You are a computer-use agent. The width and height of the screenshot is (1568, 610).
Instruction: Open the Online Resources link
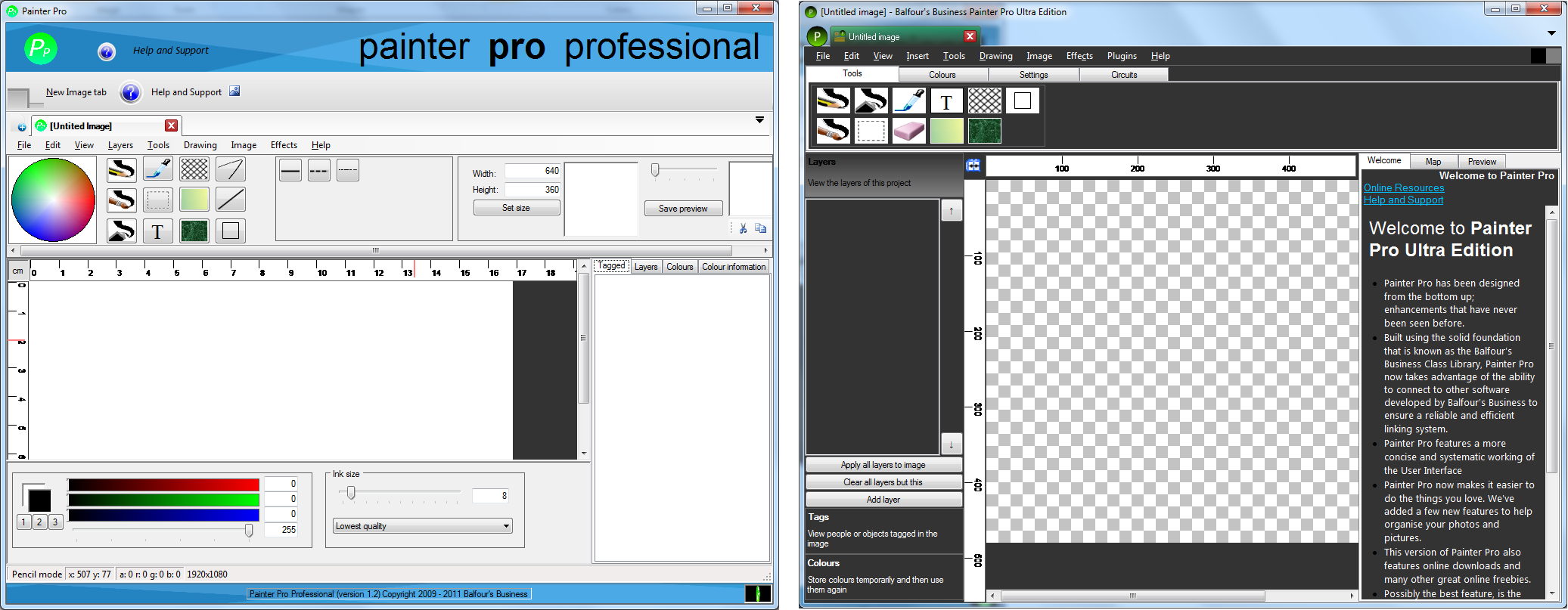[x=1403, y=188]
